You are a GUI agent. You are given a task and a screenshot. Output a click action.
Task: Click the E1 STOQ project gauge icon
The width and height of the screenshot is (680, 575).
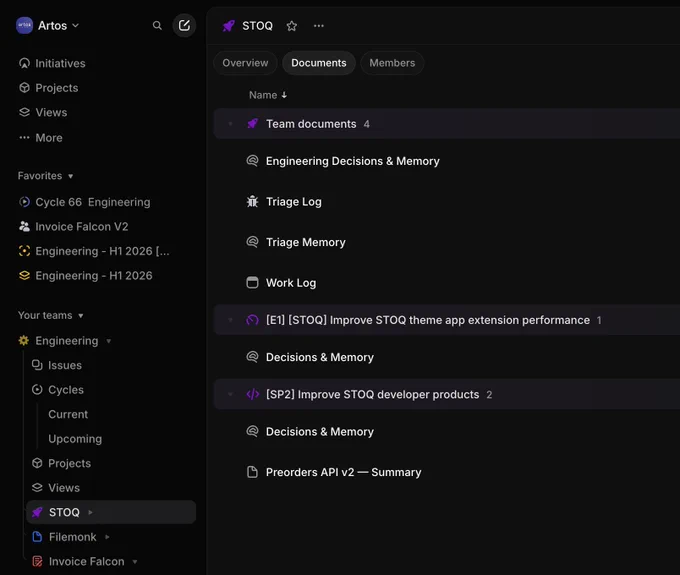point(252,320)
